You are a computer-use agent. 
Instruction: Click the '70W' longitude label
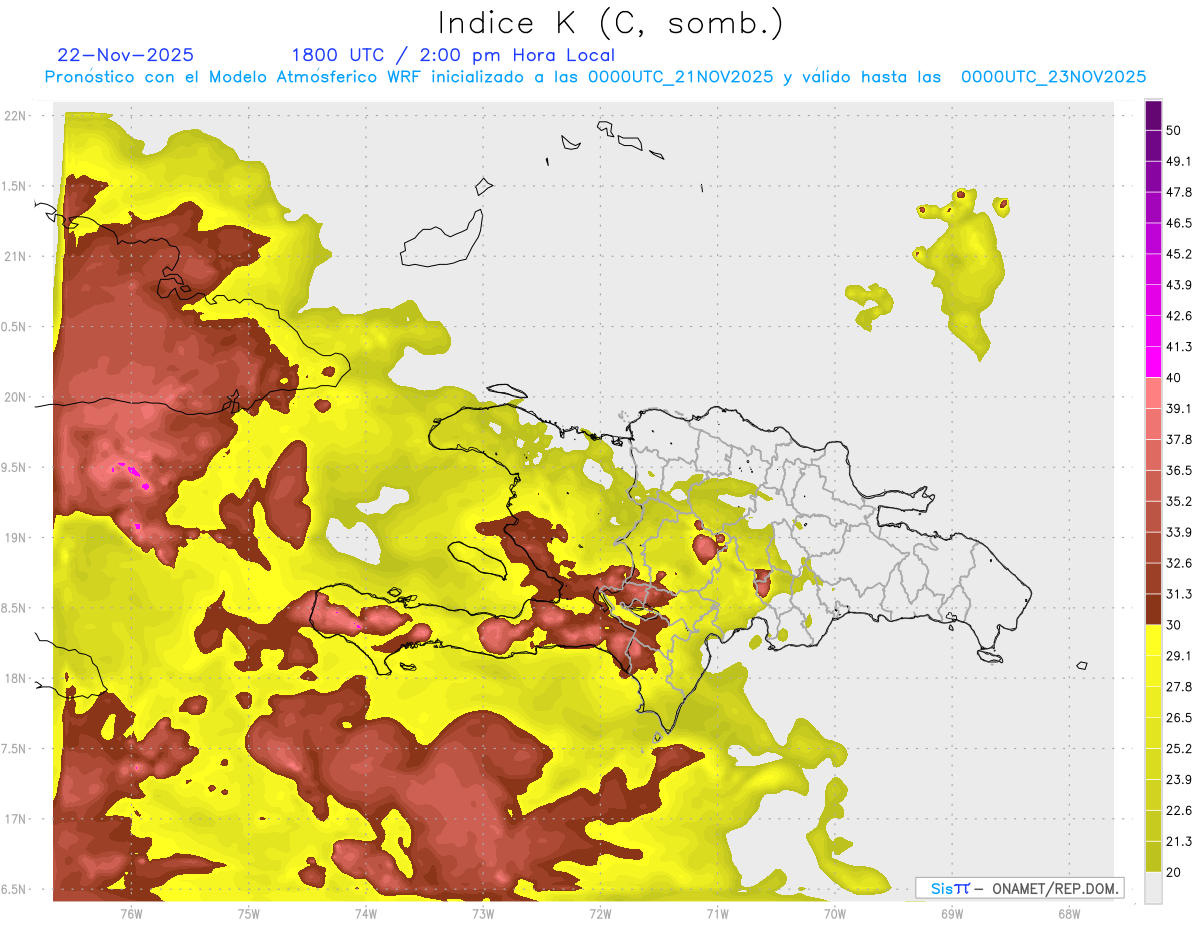pyautogui.click(x=834, y=913)
